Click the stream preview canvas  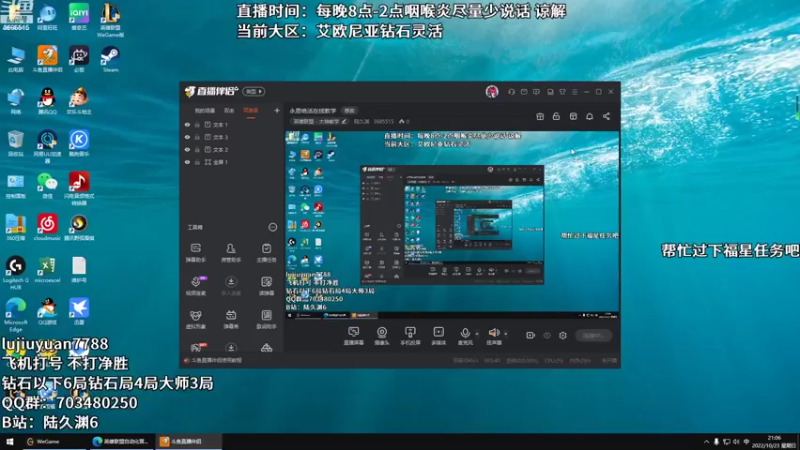pyautogui.click(x=452, y=225)
